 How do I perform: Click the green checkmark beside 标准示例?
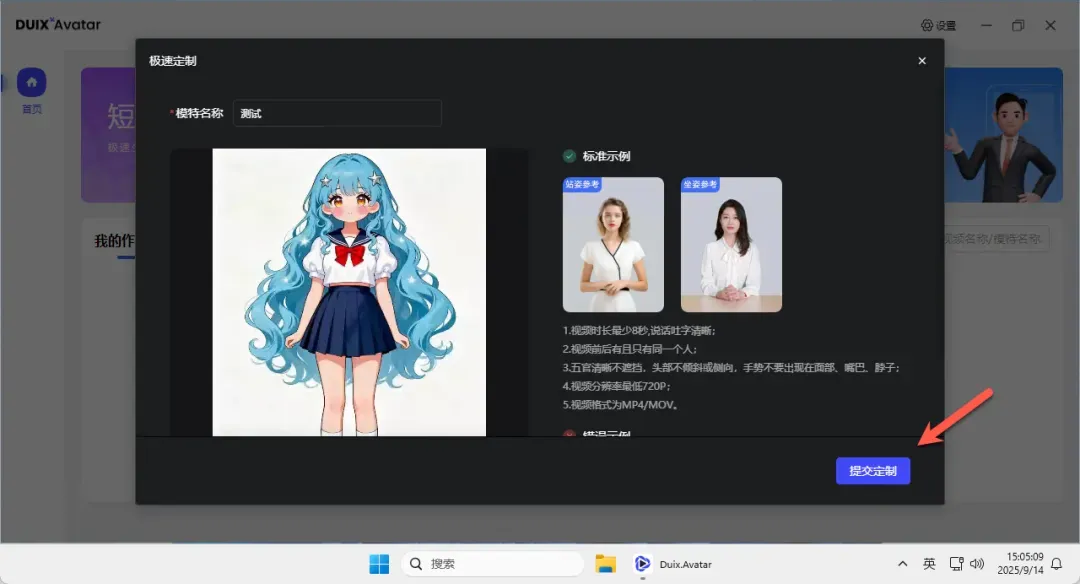point(569,156)
